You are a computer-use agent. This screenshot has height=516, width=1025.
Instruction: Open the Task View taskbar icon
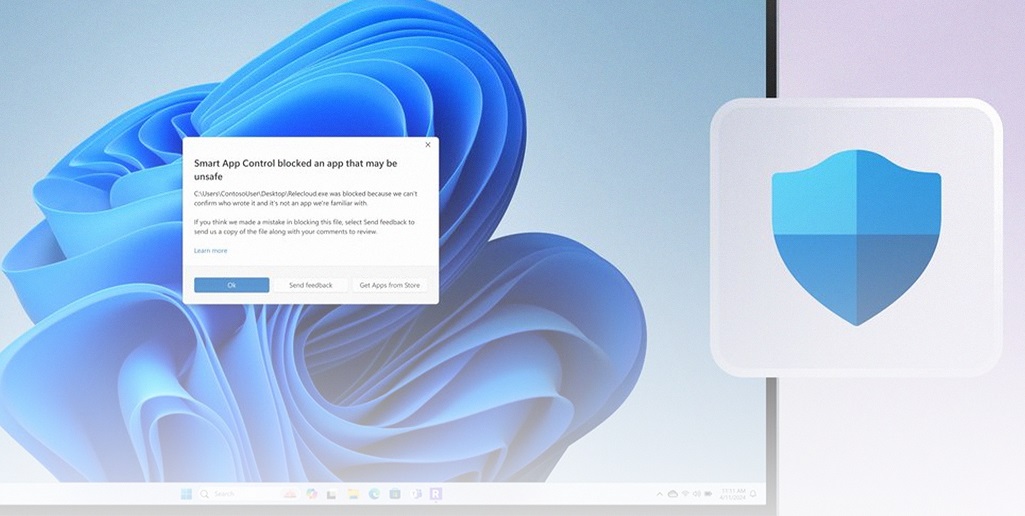pos(331,494)
